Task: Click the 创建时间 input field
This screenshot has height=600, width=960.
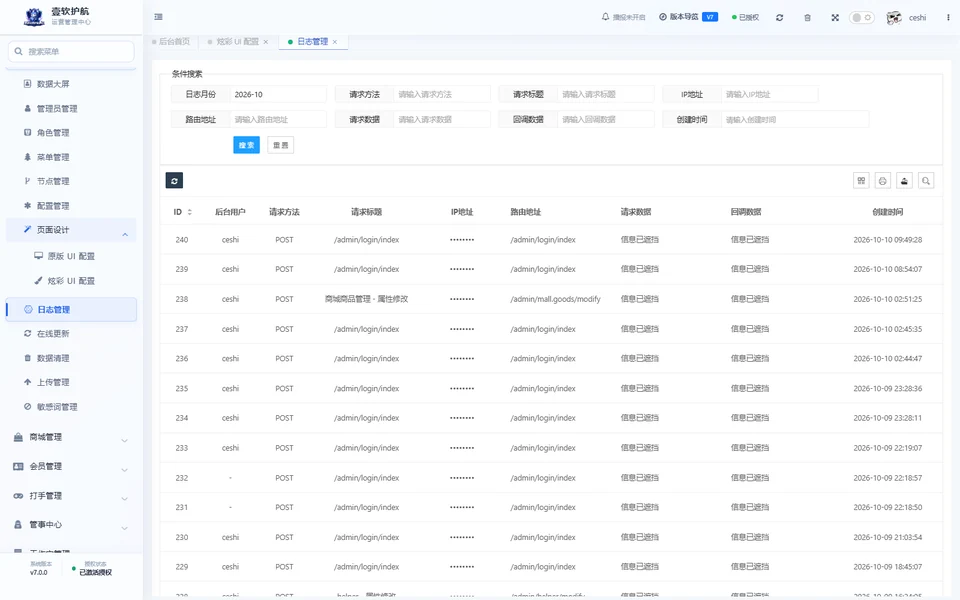Action: coord(795,119)
